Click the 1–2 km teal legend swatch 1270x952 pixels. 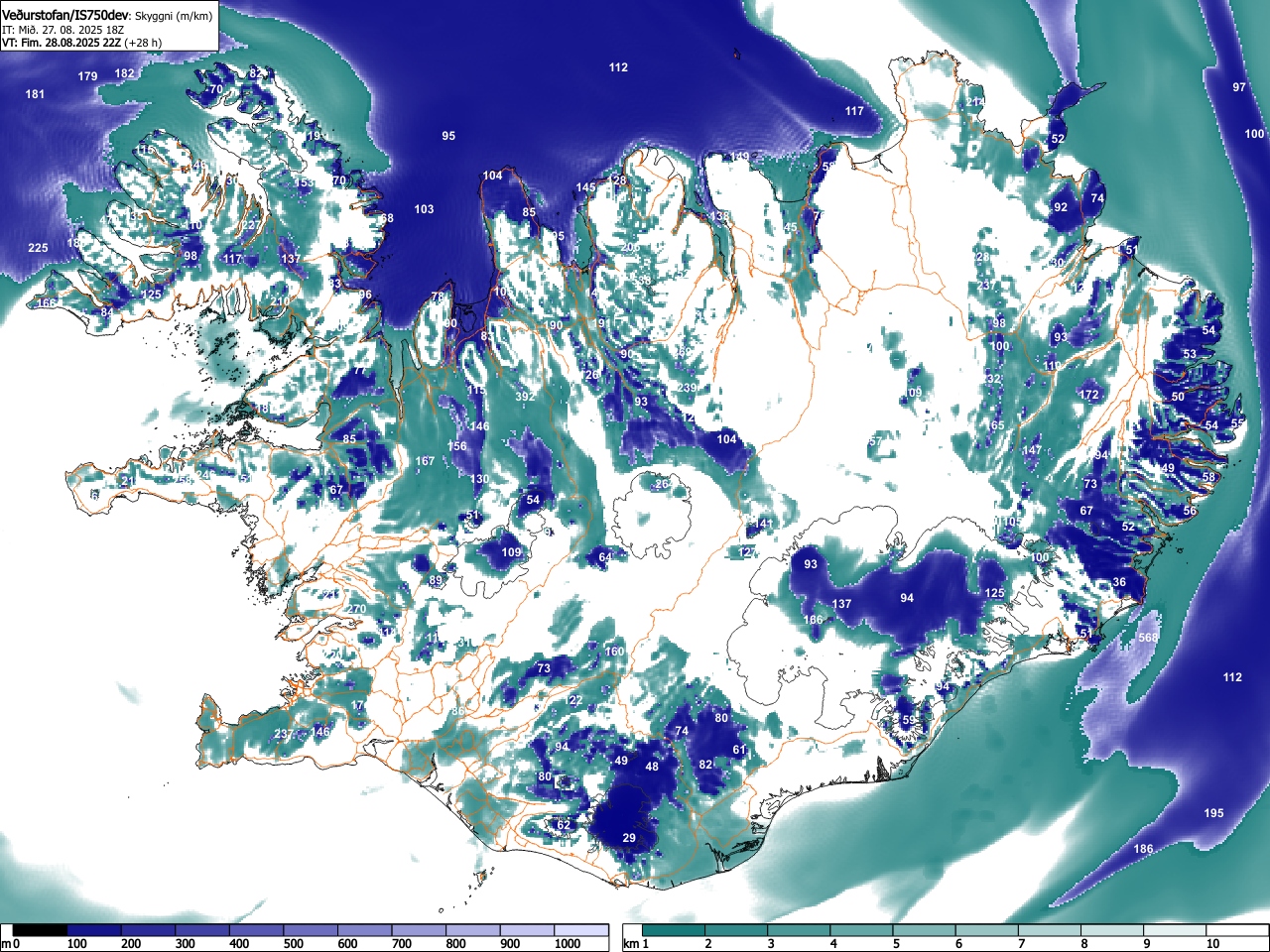tap(676, 930)
